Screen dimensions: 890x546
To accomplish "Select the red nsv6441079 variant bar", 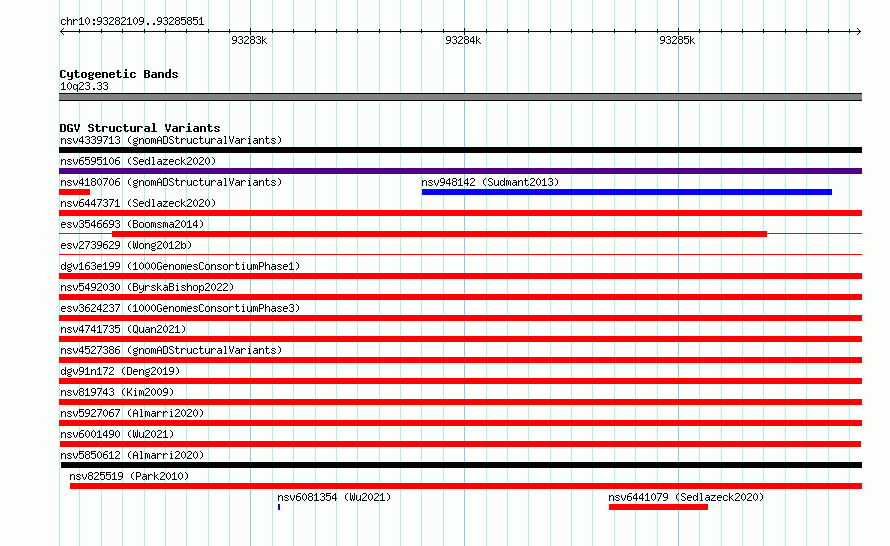I will [658, 507].
